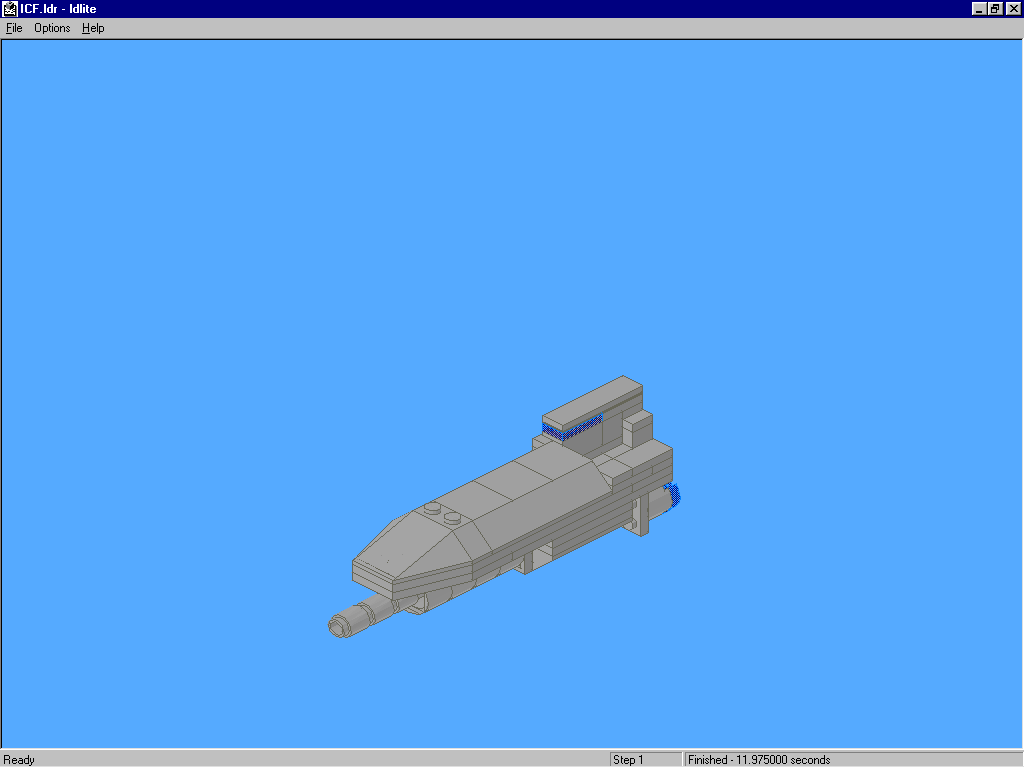This screenshot has width=1024, height=768.
Task: Open the Options menu
Action: pos(52,28)
